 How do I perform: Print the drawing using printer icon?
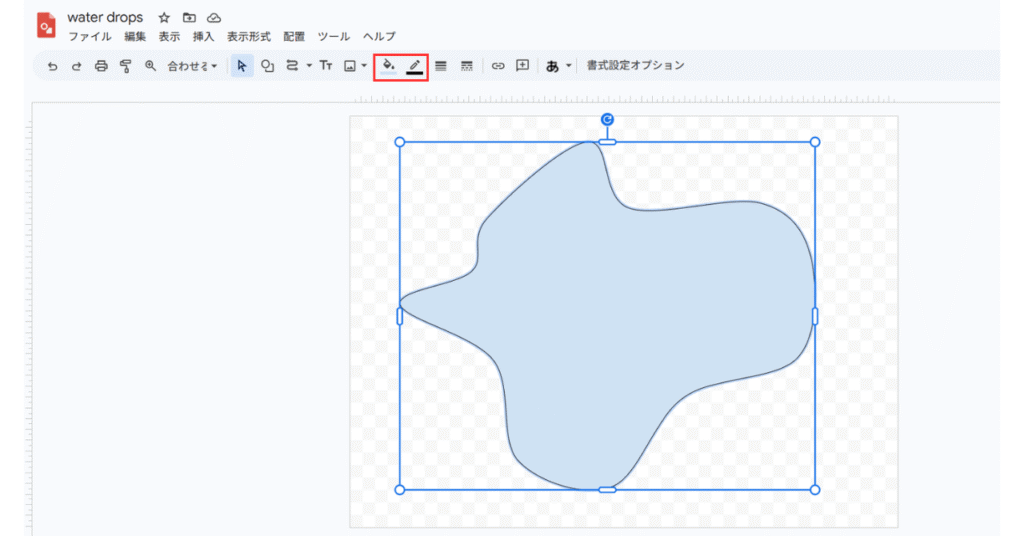click(x=101, y=66)
